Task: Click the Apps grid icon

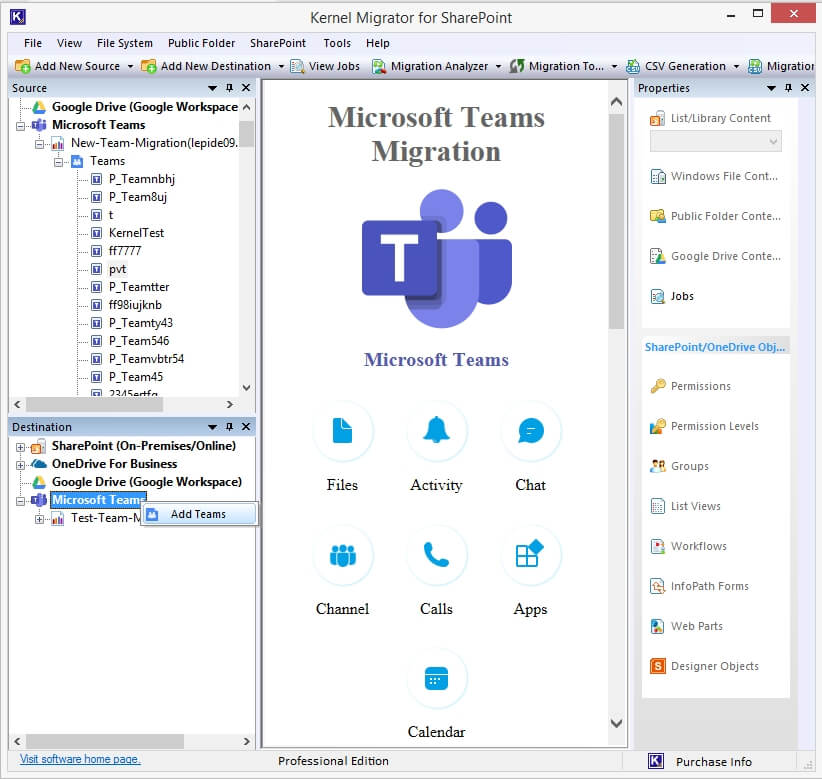Action: click(x=530, y=555)
